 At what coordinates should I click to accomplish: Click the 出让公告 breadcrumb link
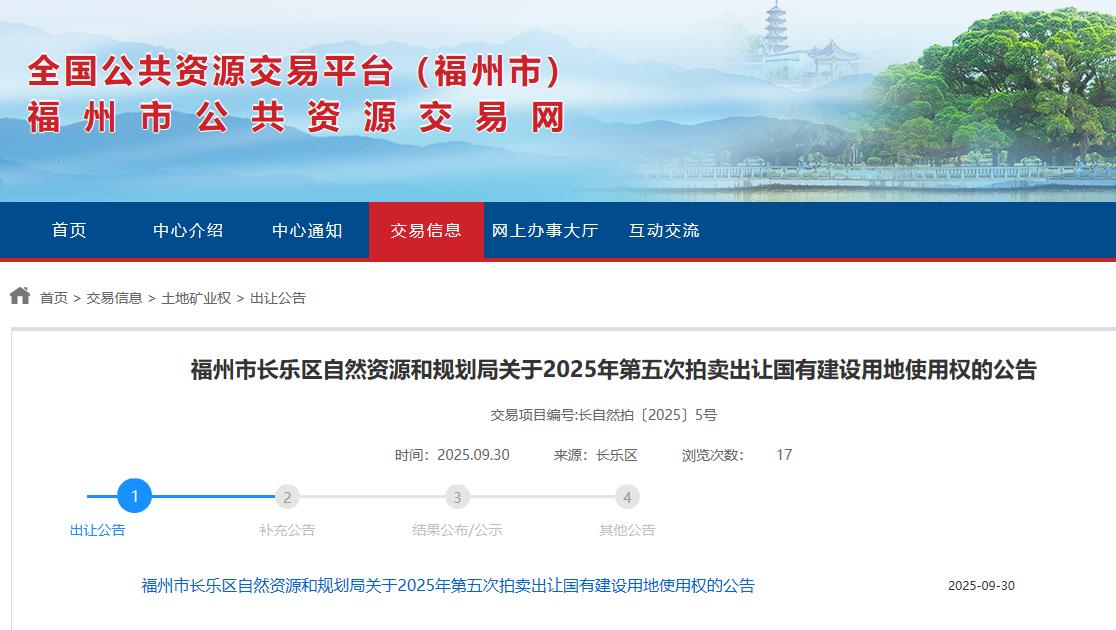278,298
